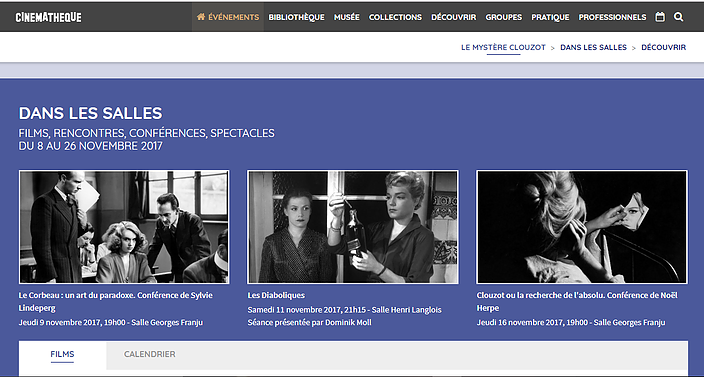
Task: Click 'Séance présentée par Dominik Moll' text
Action: [309, 323]
